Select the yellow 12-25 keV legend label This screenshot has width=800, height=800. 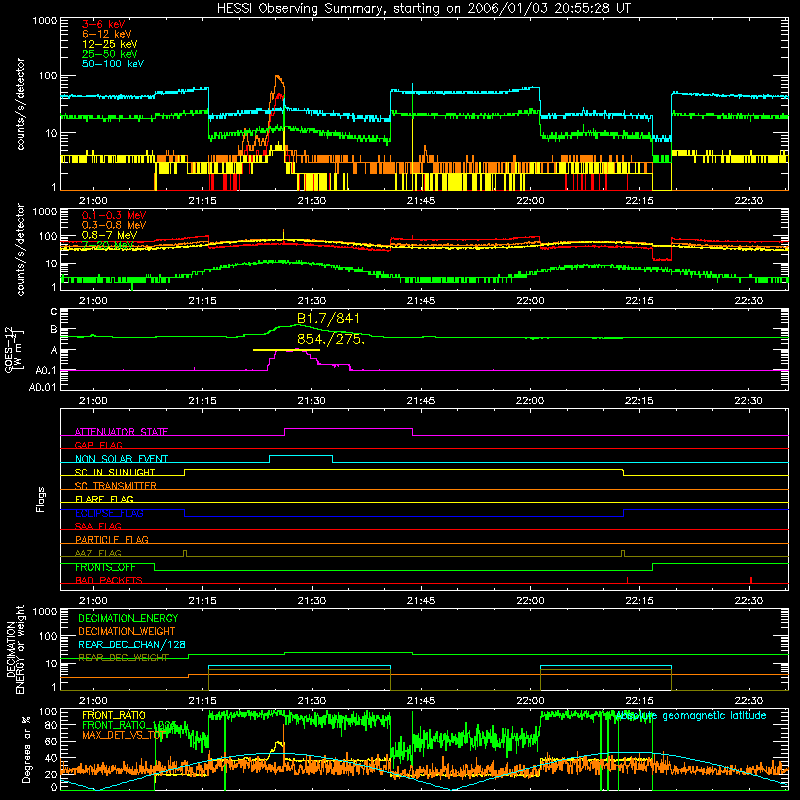click(x=110, y=44)
